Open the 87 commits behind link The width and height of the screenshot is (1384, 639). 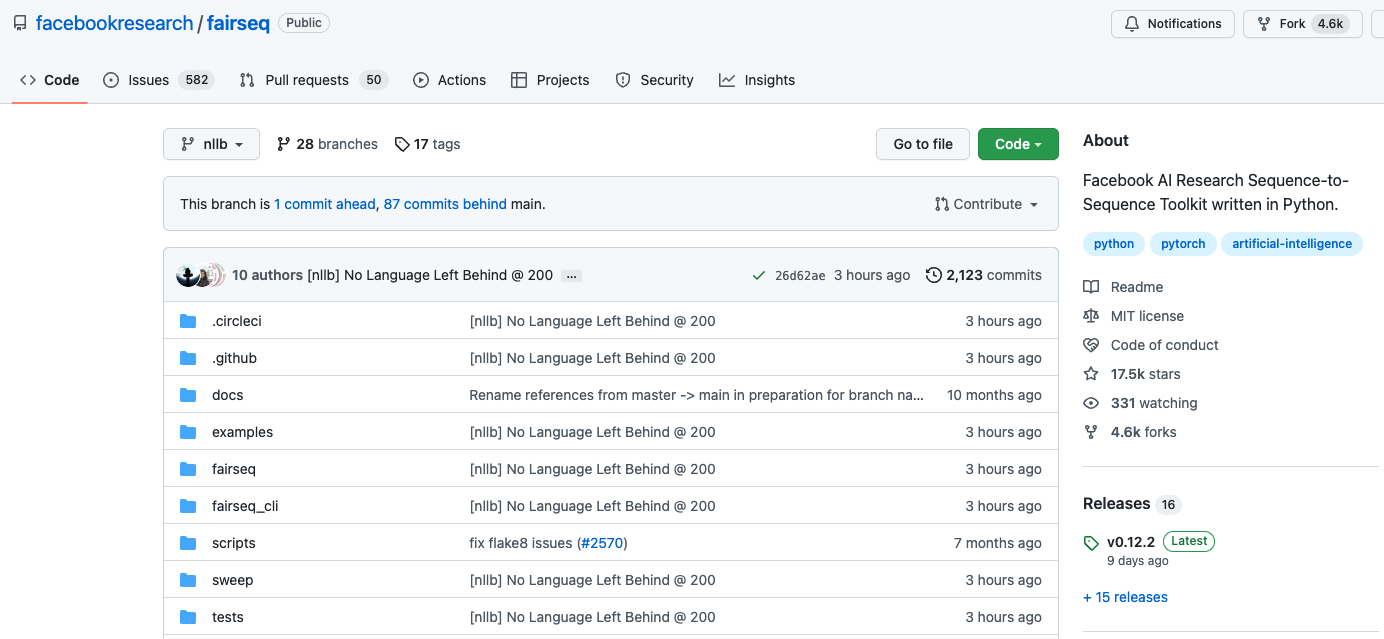(445, 204)
